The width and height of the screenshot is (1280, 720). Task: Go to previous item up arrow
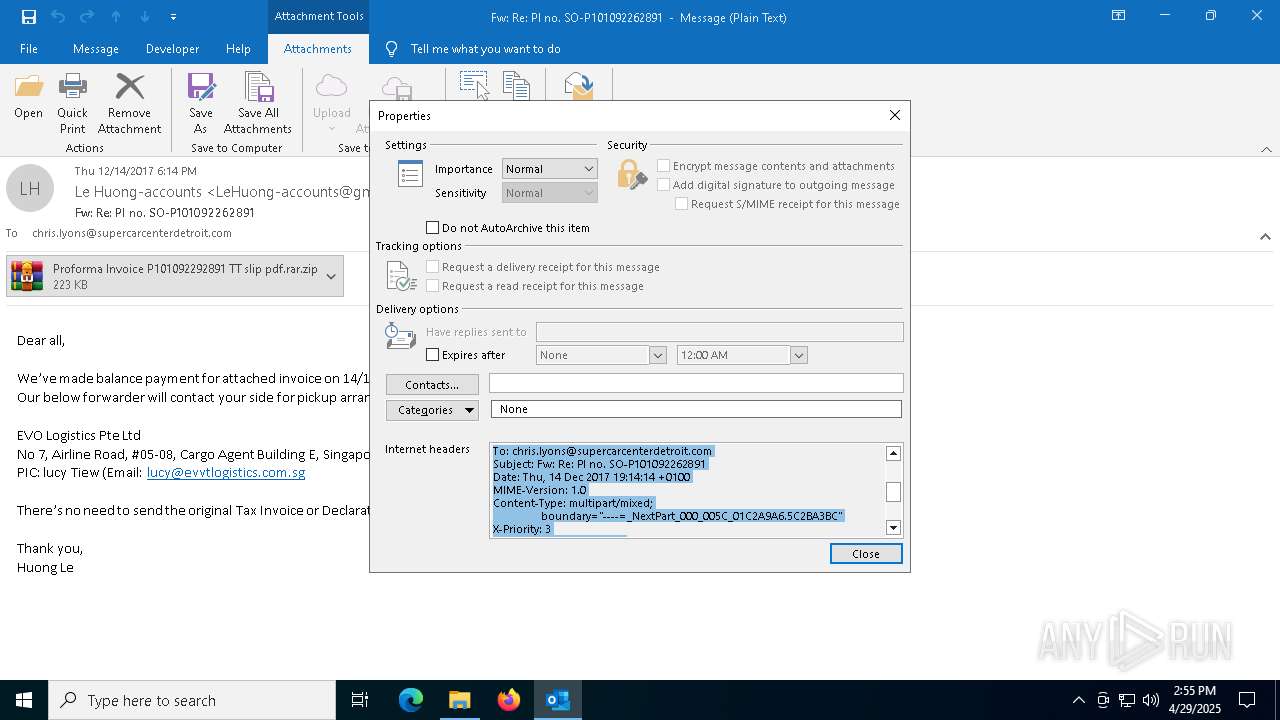click(116, 16)
